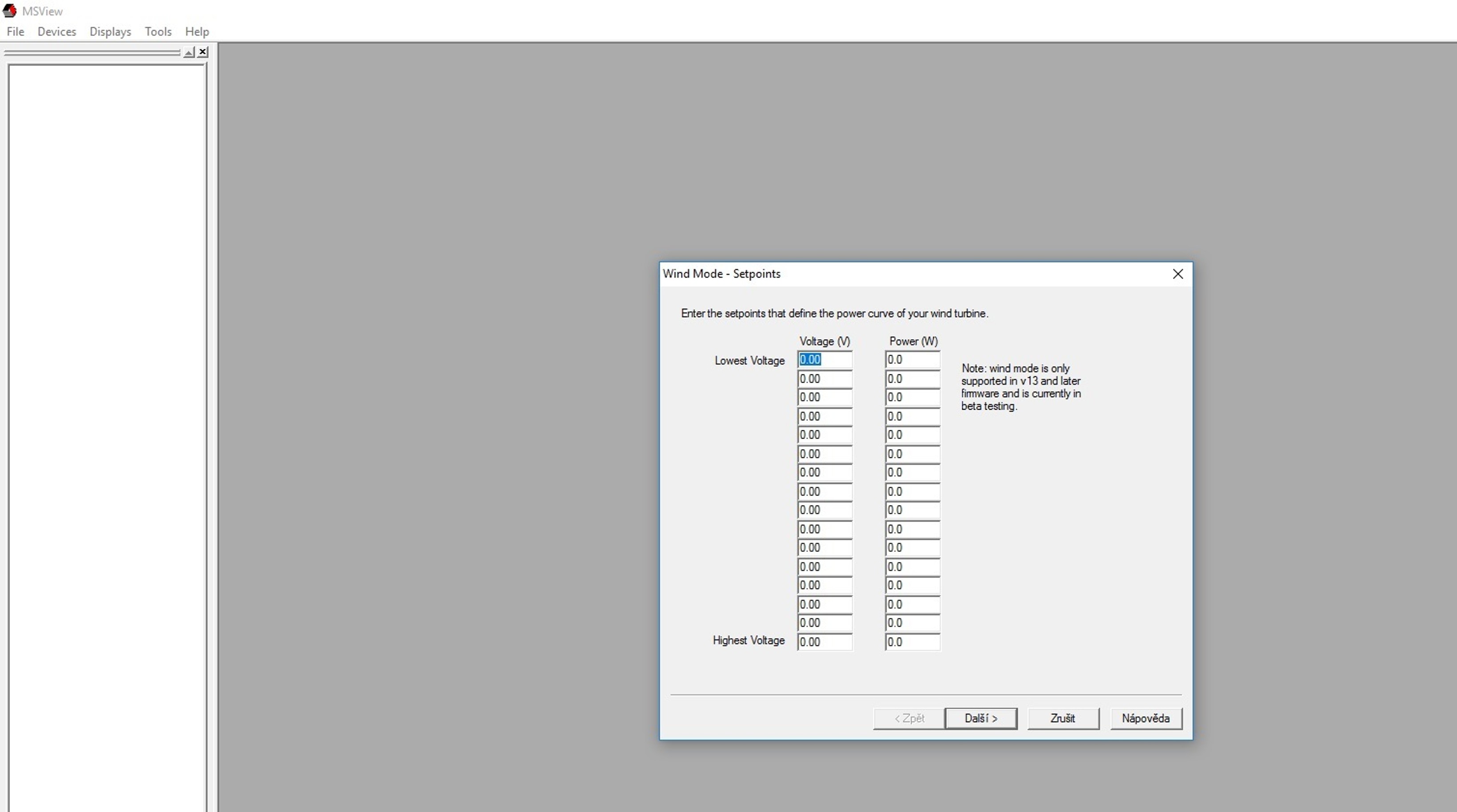Focus the Highest Voltage input field
The width and height of the screenshot is (1457, 812).
(x=824, y=642)
